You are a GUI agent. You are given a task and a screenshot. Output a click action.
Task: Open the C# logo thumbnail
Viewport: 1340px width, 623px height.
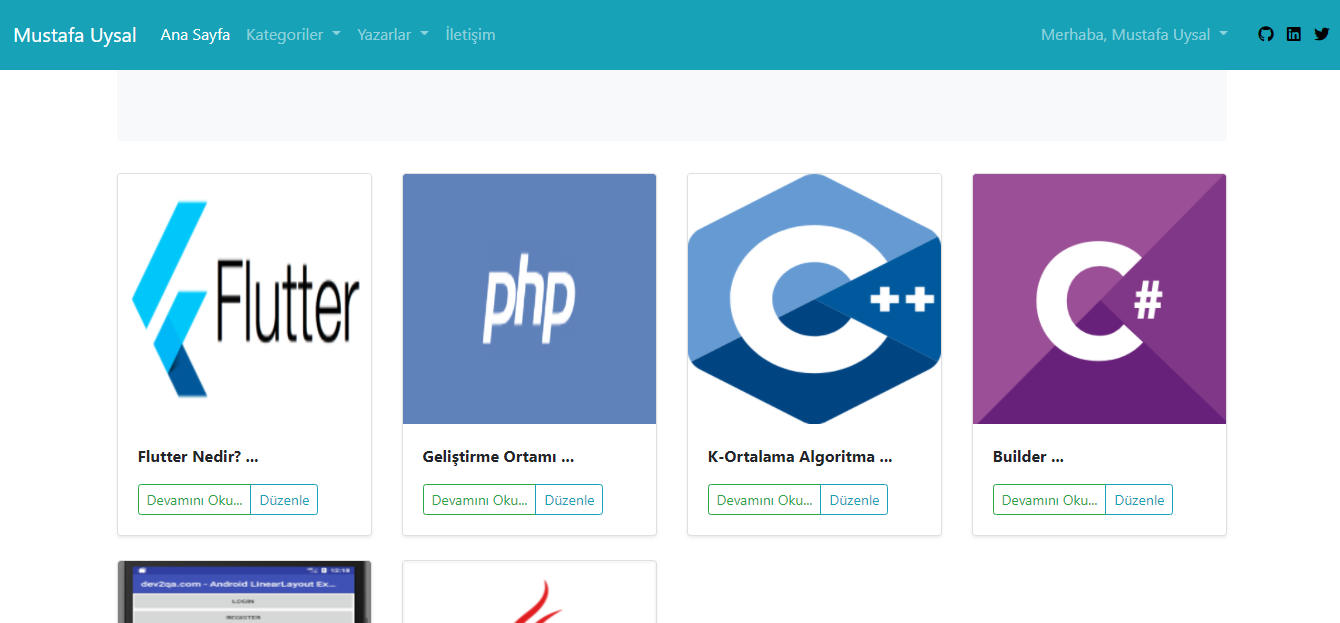[1100, 299]
